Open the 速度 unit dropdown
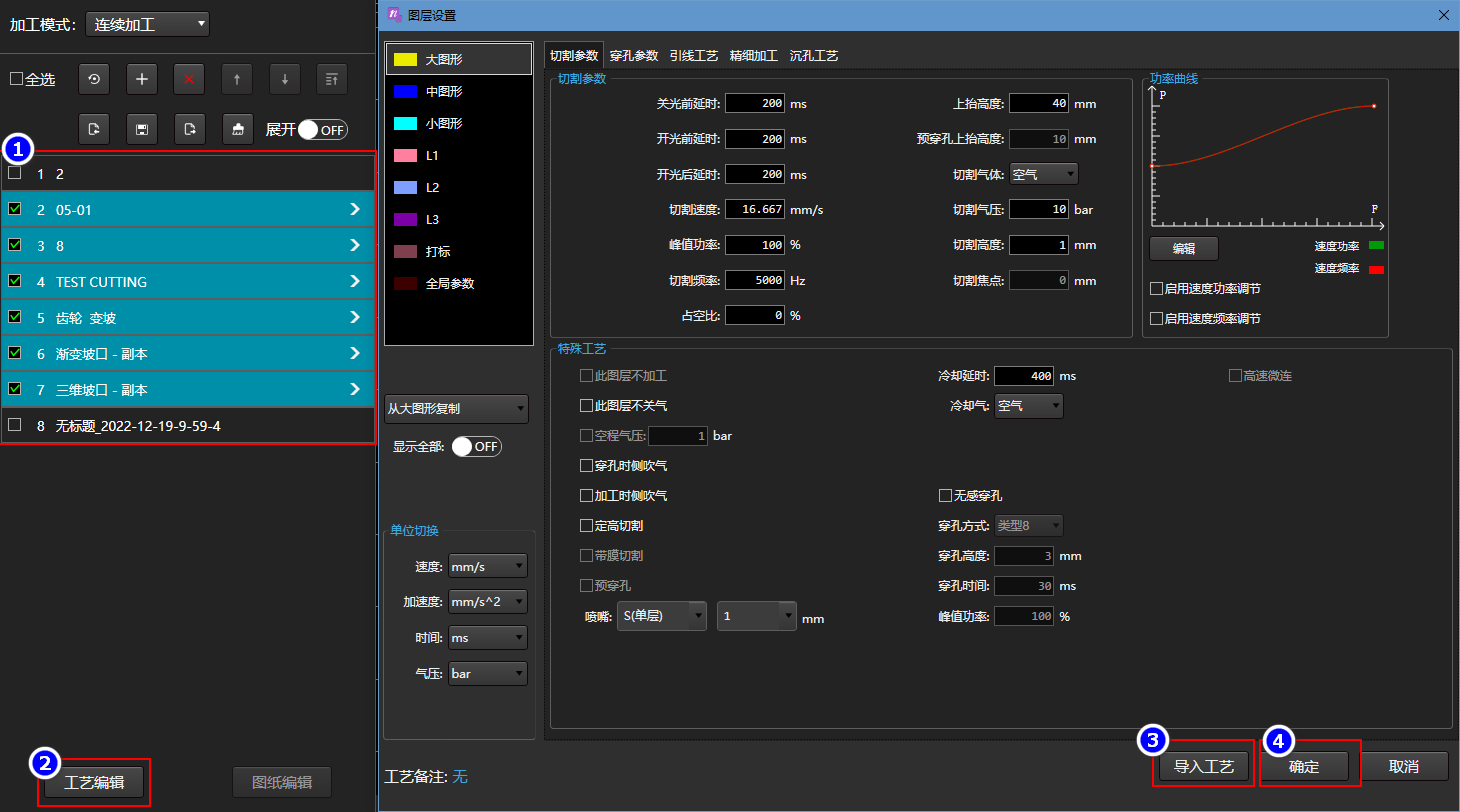The width and height of the screenshot is (1460, 812). click(488, 566)
